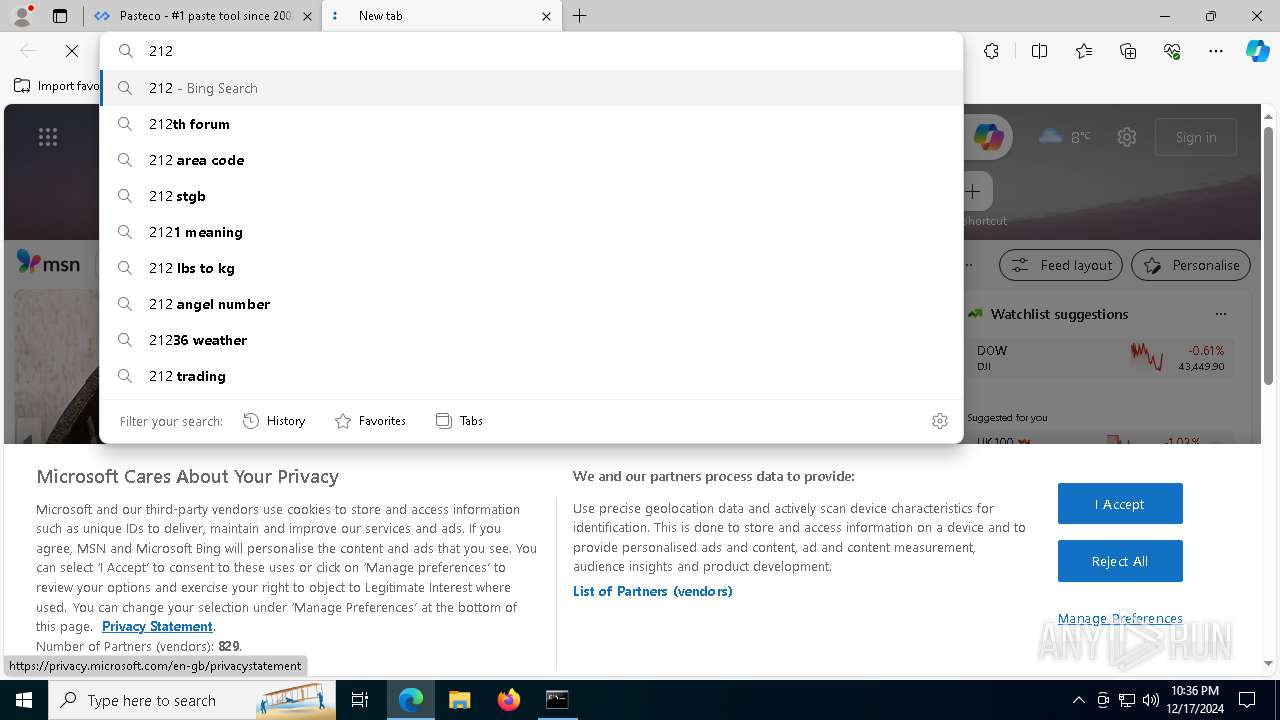1280x720 pixels.
Task: Select the 212 stgb suggestion
Action: [x=531, y=196]
